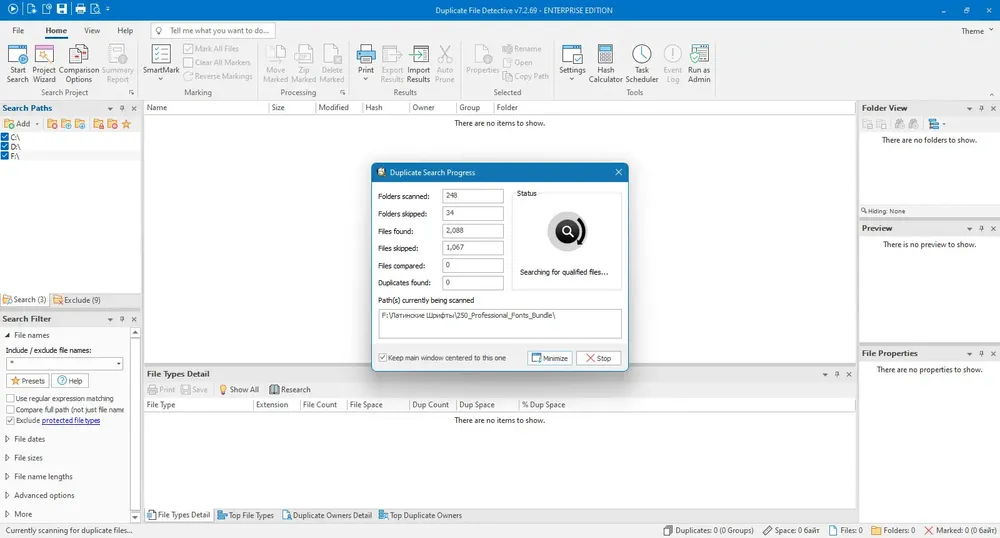Screen dimensions: 1000x538
Task: Open the protected file types link
Action: coord(71,421)
